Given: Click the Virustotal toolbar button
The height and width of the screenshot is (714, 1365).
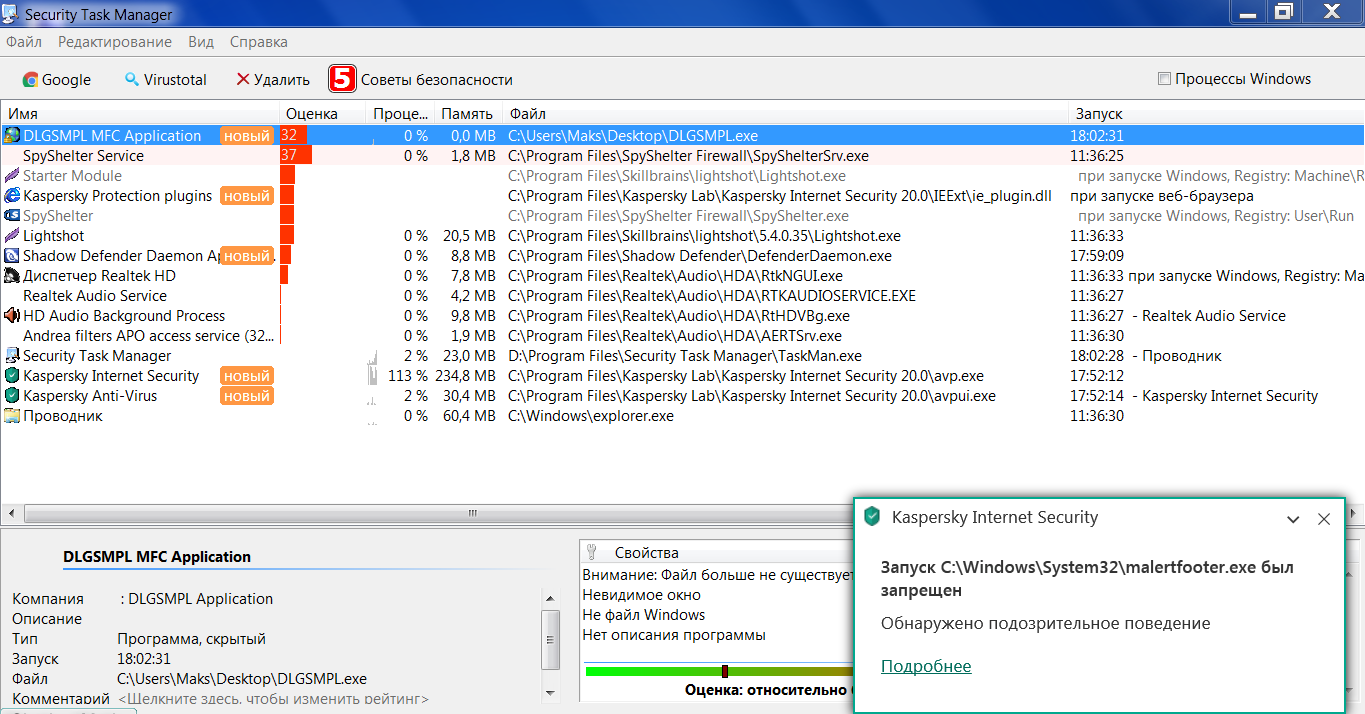Looking at the screenshot, I should tap(166, 80).
